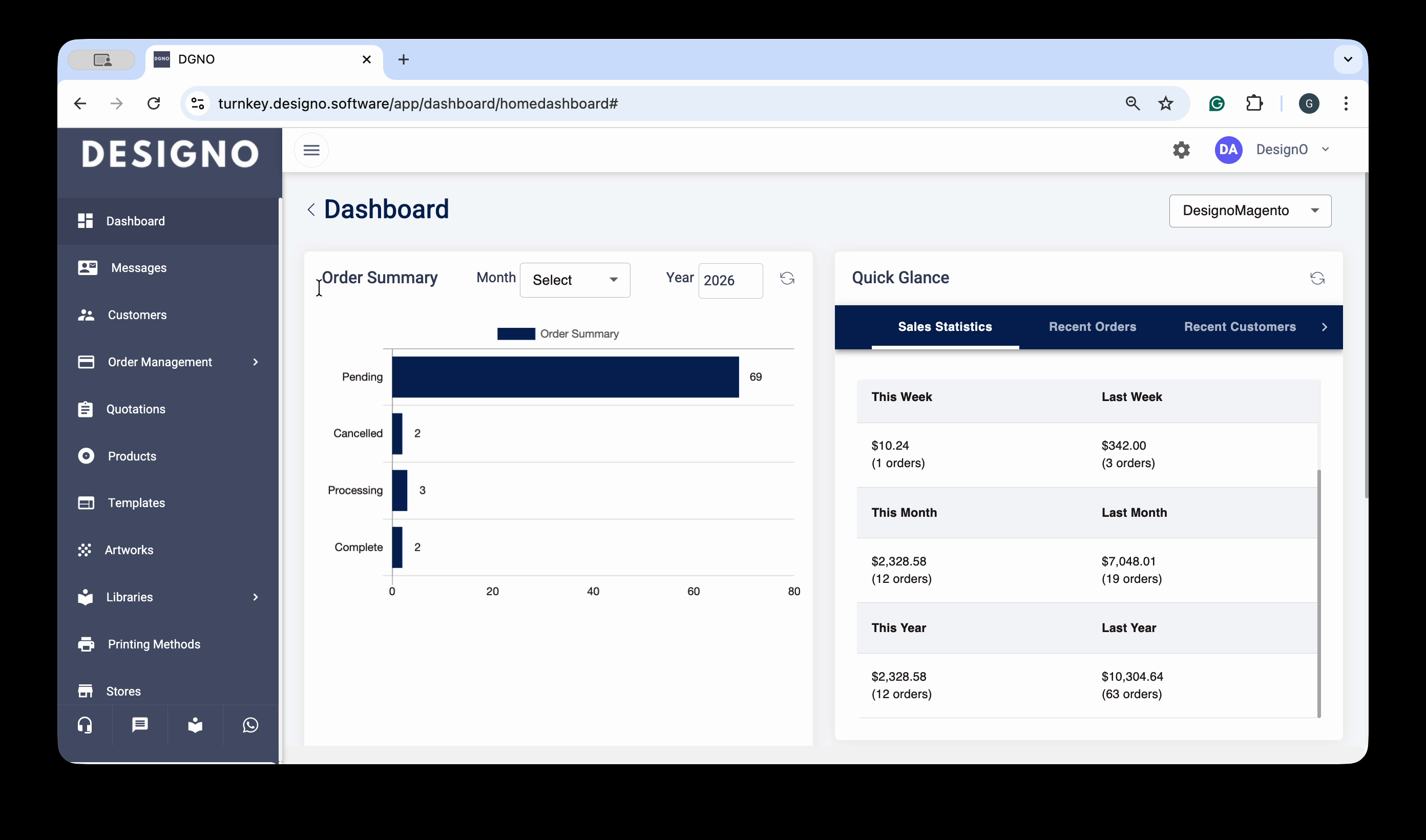The height and width of the screenshot is (840, 1426).
Task: Switch to the Recent Customers tab
Action: pos(1239,327)
